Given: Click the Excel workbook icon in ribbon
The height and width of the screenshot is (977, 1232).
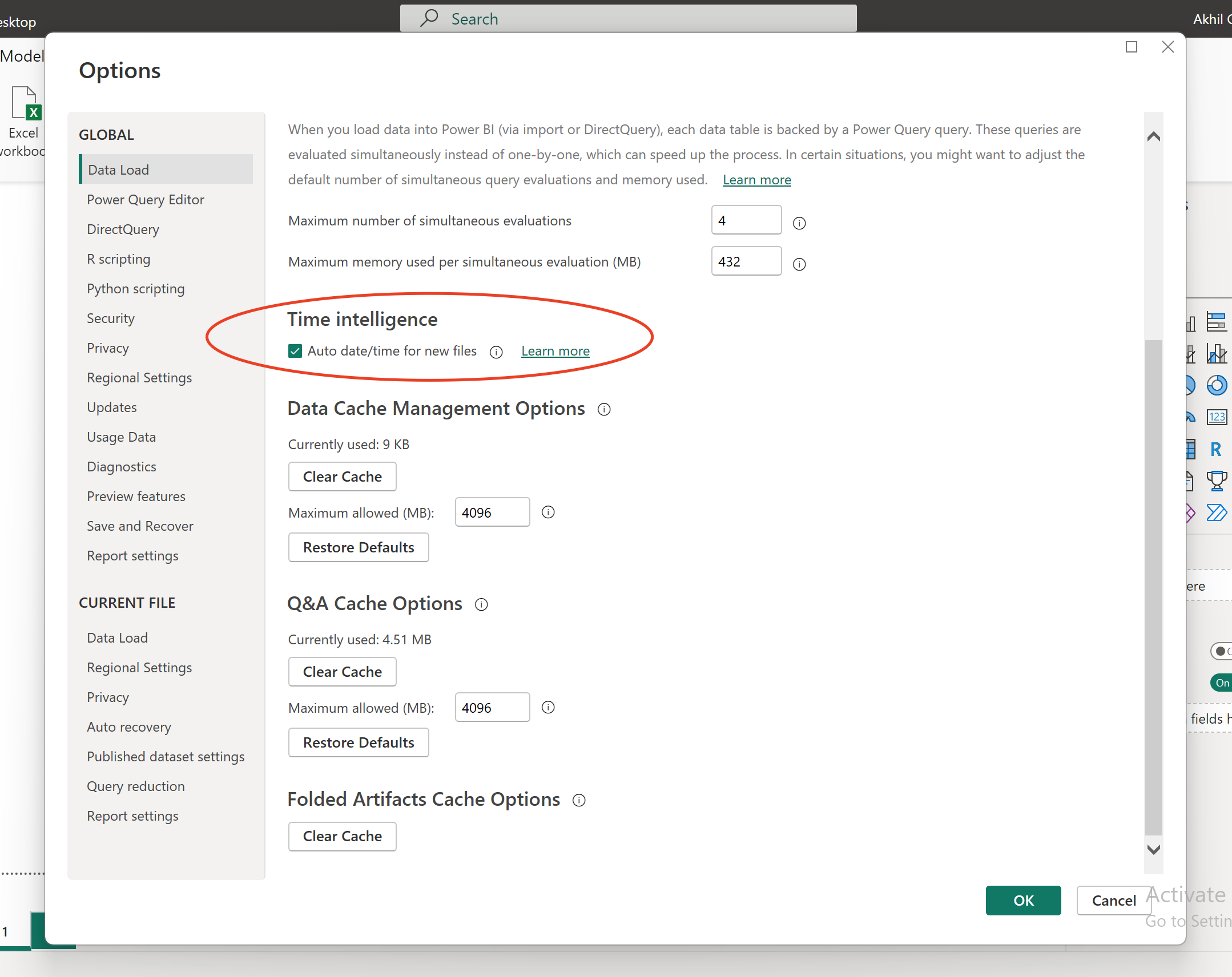Looking at the screenshot, I should click(26, 103).
